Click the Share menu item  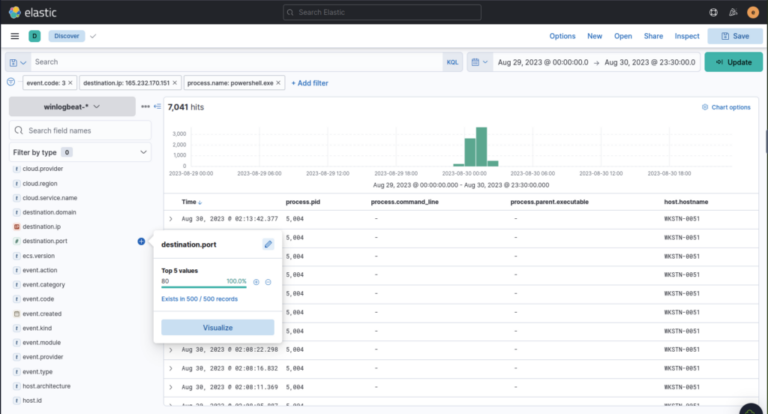pos(653,36)
